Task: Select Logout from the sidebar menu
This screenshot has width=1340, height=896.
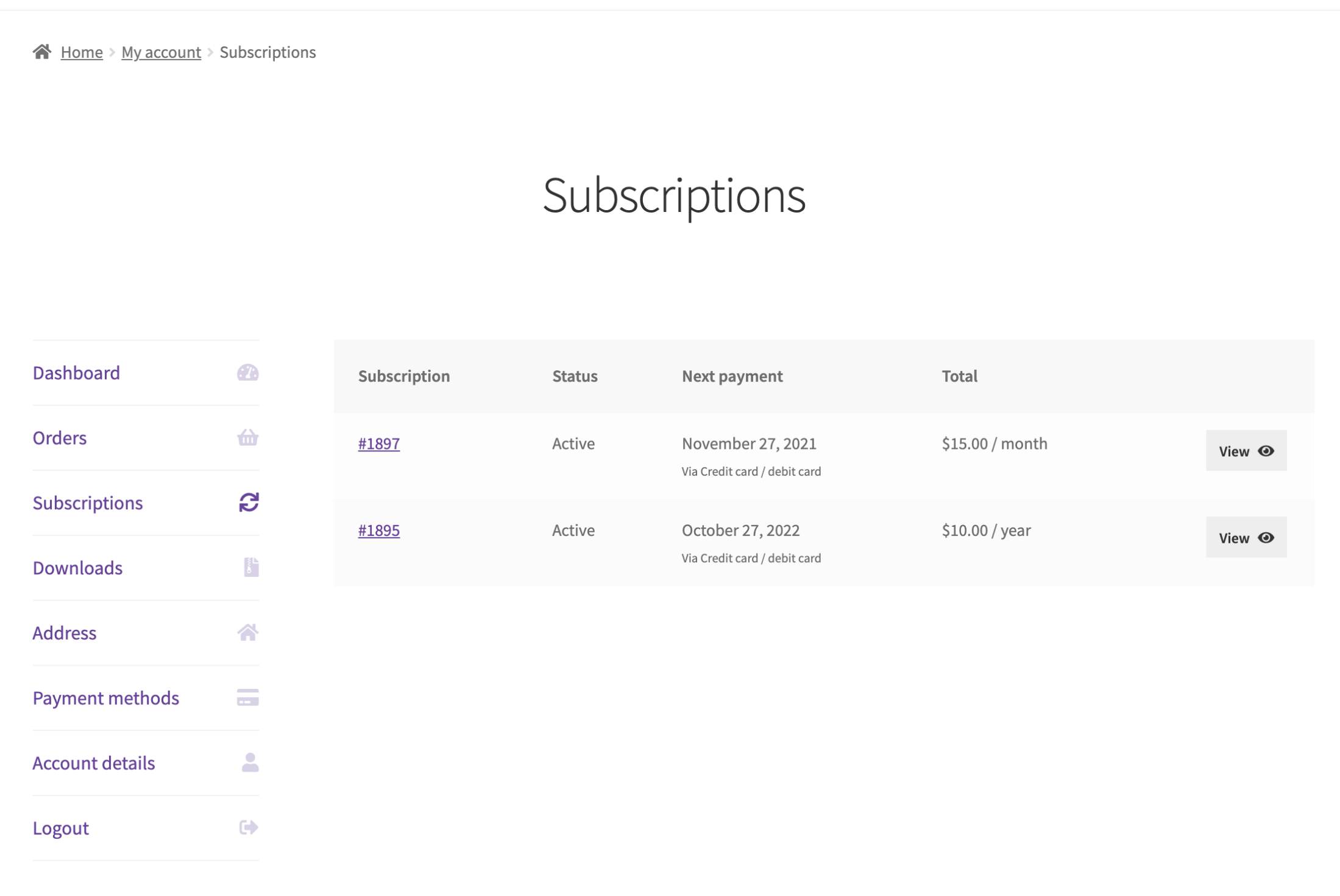Action: click(60, 827)
